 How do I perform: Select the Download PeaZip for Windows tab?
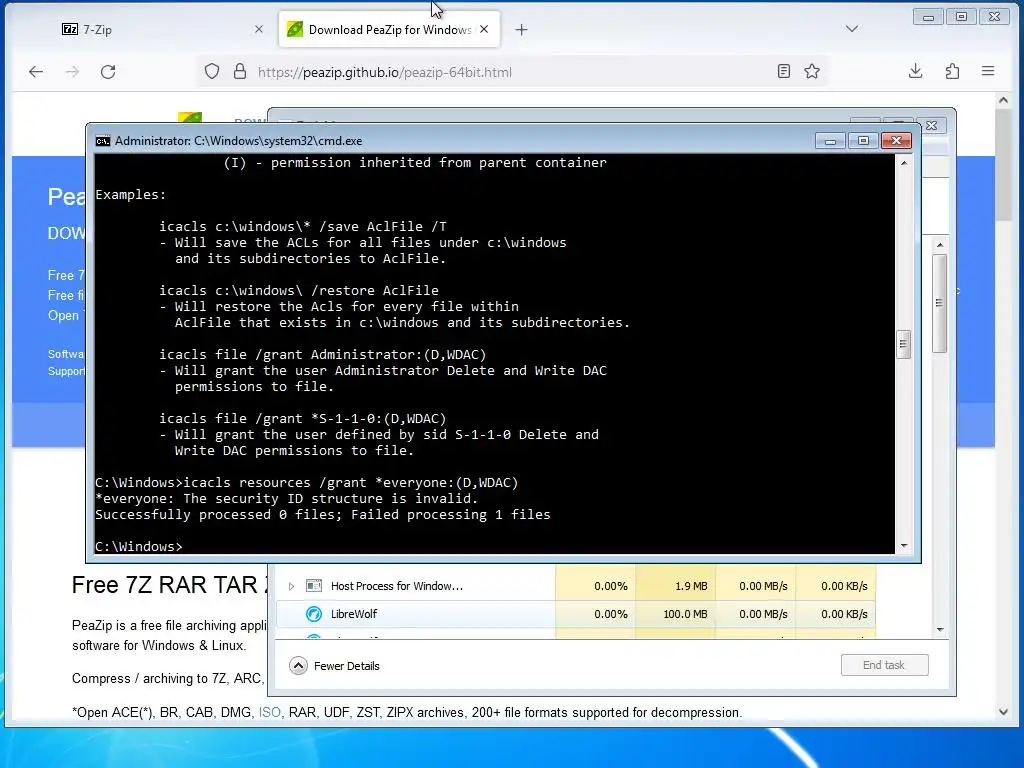389,29
